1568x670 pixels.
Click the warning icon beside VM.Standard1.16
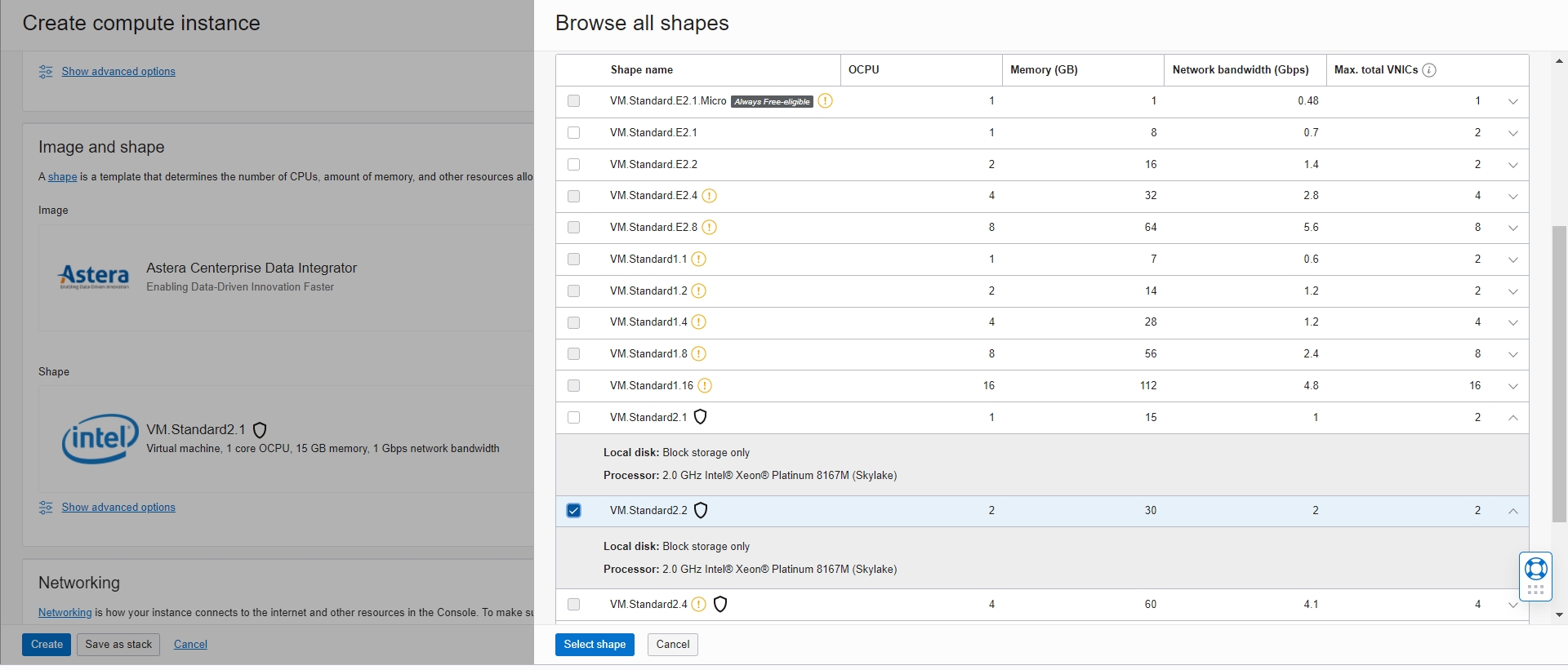705,386
